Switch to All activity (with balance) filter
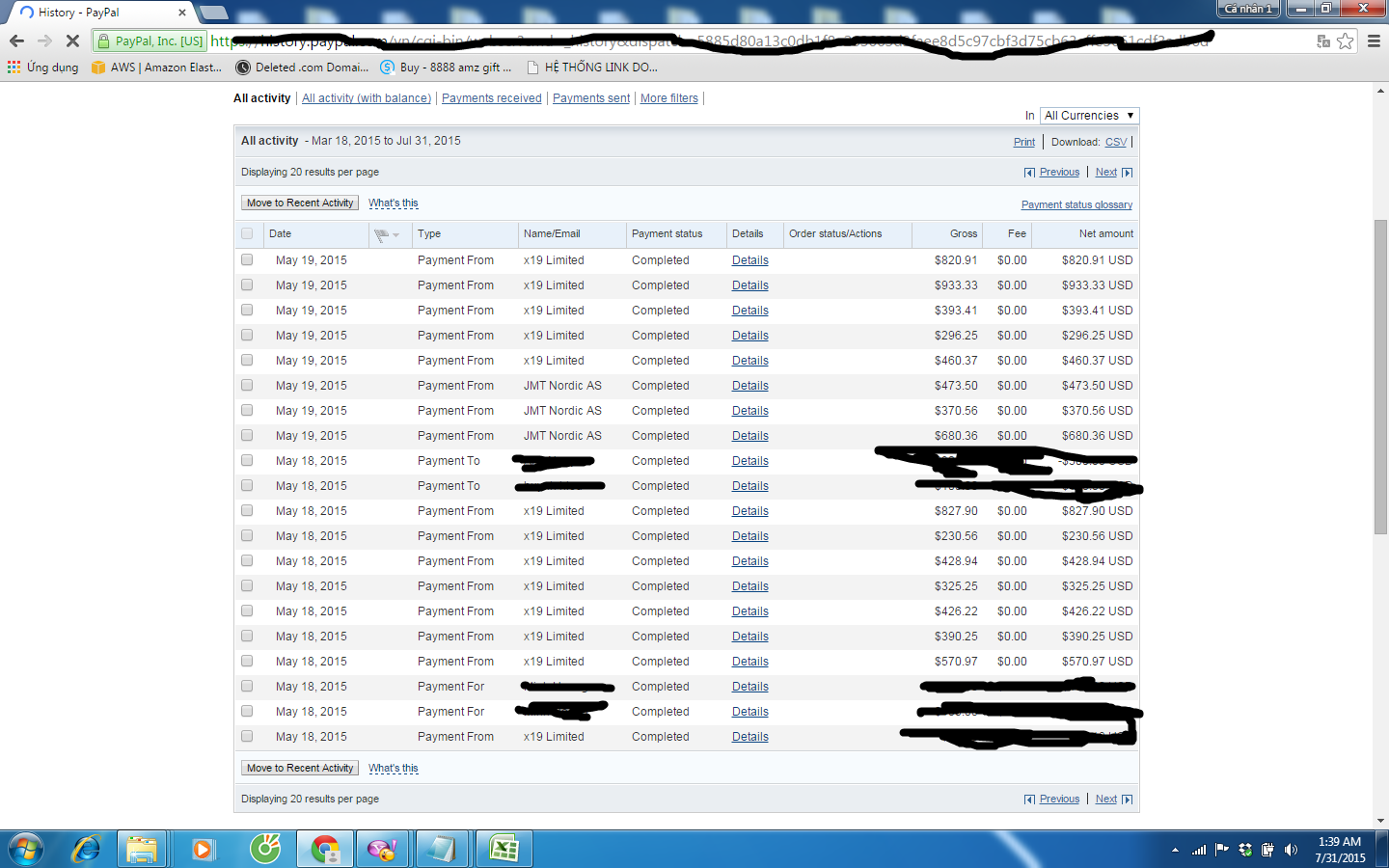Screen dimensions: 1389x868 (367, 98)
